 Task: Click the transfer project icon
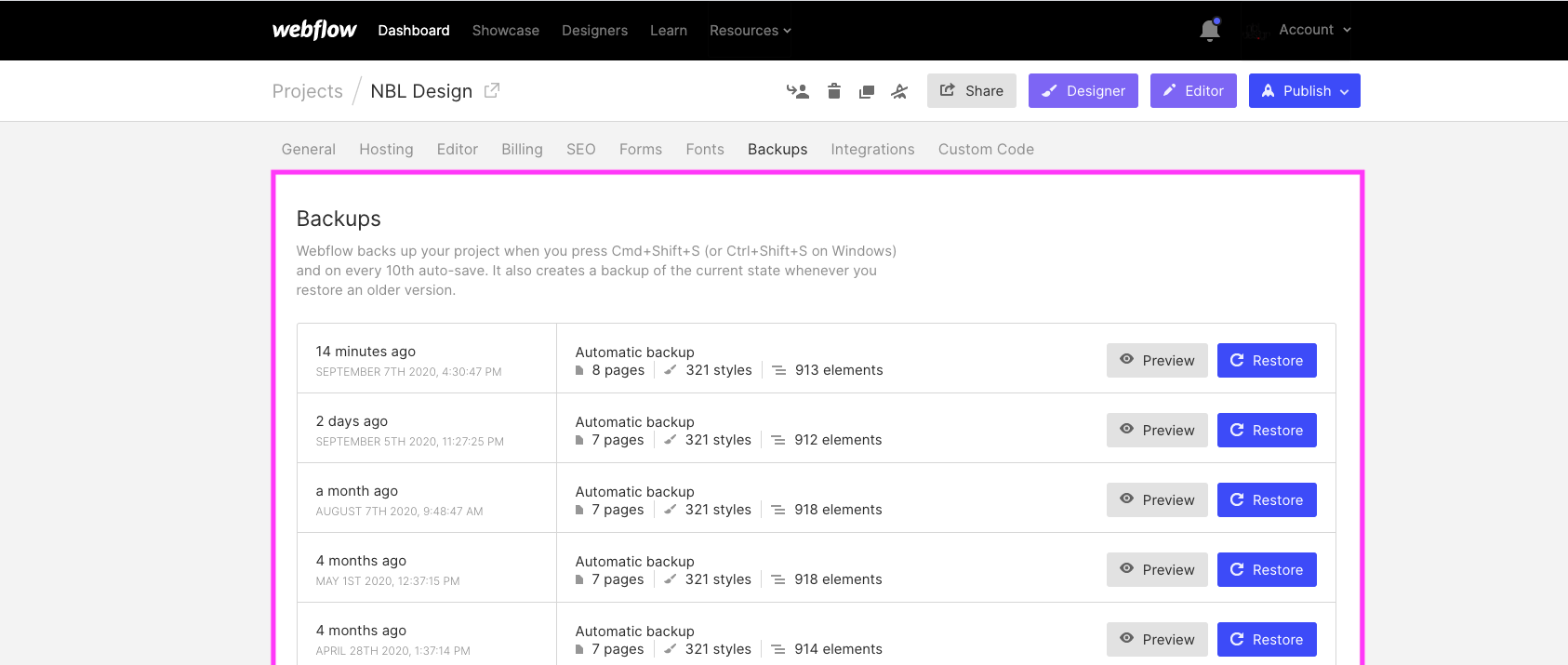[798, 91]
